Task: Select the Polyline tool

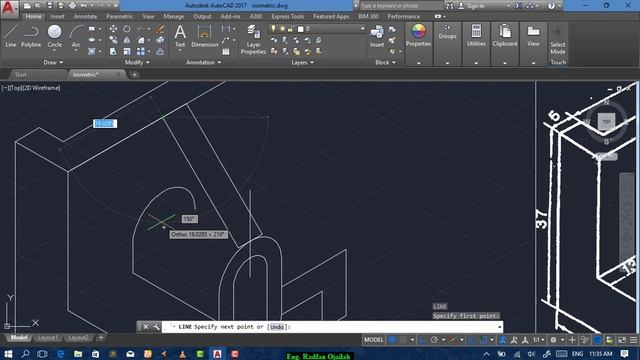Action: (31, 36)
